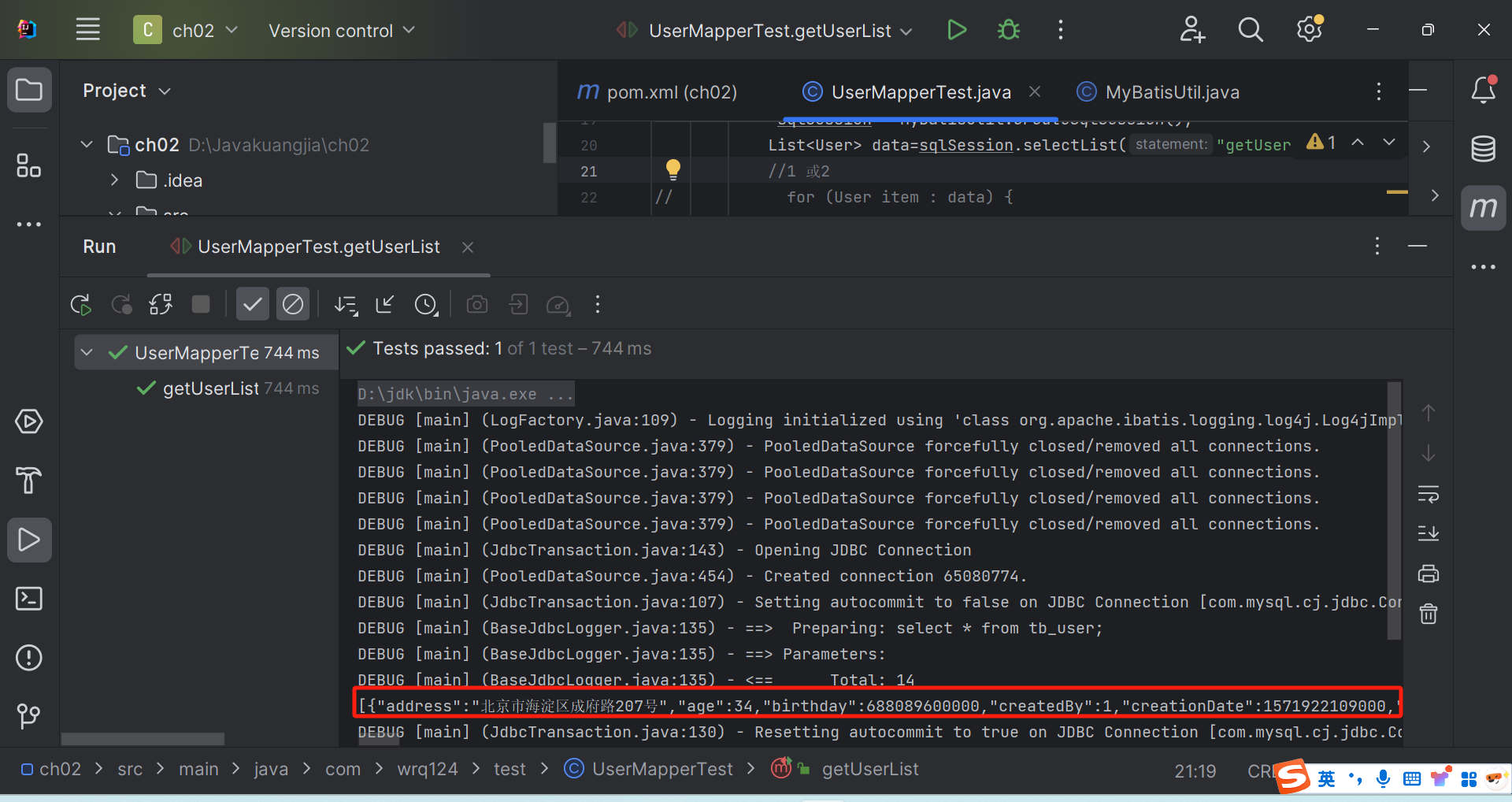Open test history clock icon
The height and width of the screenshot is (802, 1512).
(426, 304)
